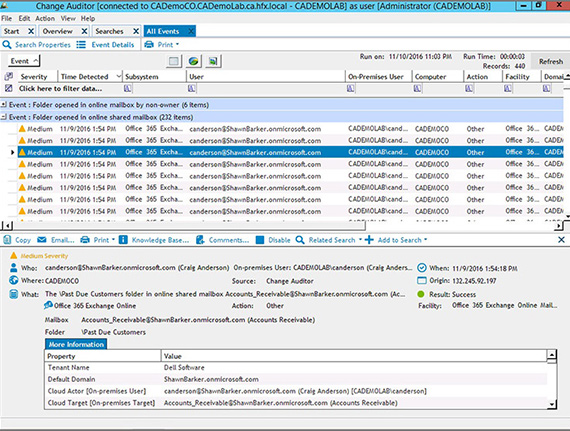This screenshot has height=431, width=570.
Task: Click the On-Premises User filter icon
Action: (350, 88)
